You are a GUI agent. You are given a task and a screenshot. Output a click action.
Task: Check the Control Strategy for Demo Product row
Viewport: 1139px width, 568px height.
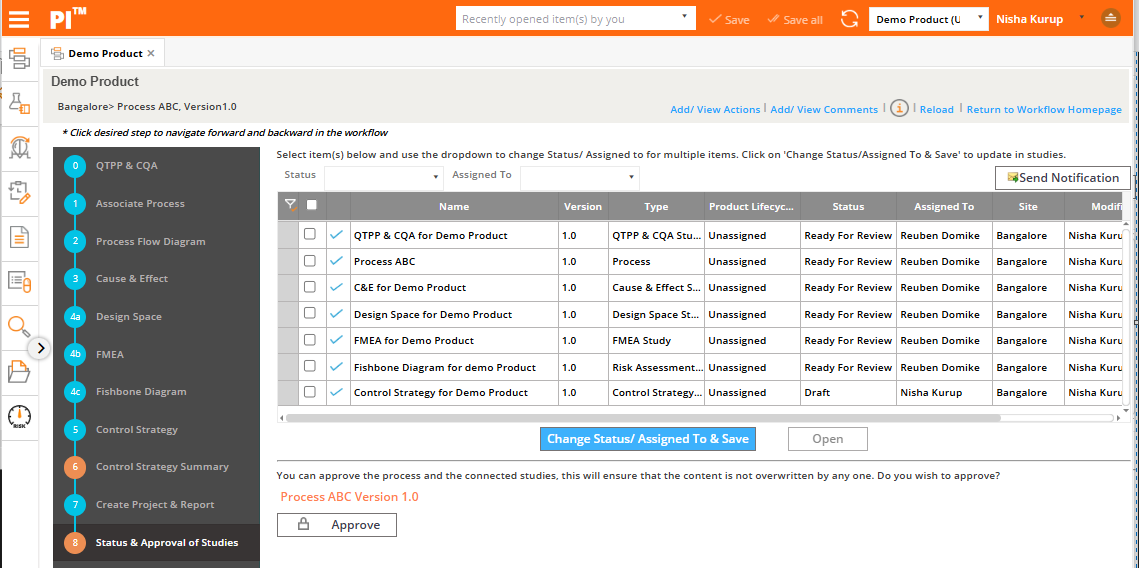[309, 391]
